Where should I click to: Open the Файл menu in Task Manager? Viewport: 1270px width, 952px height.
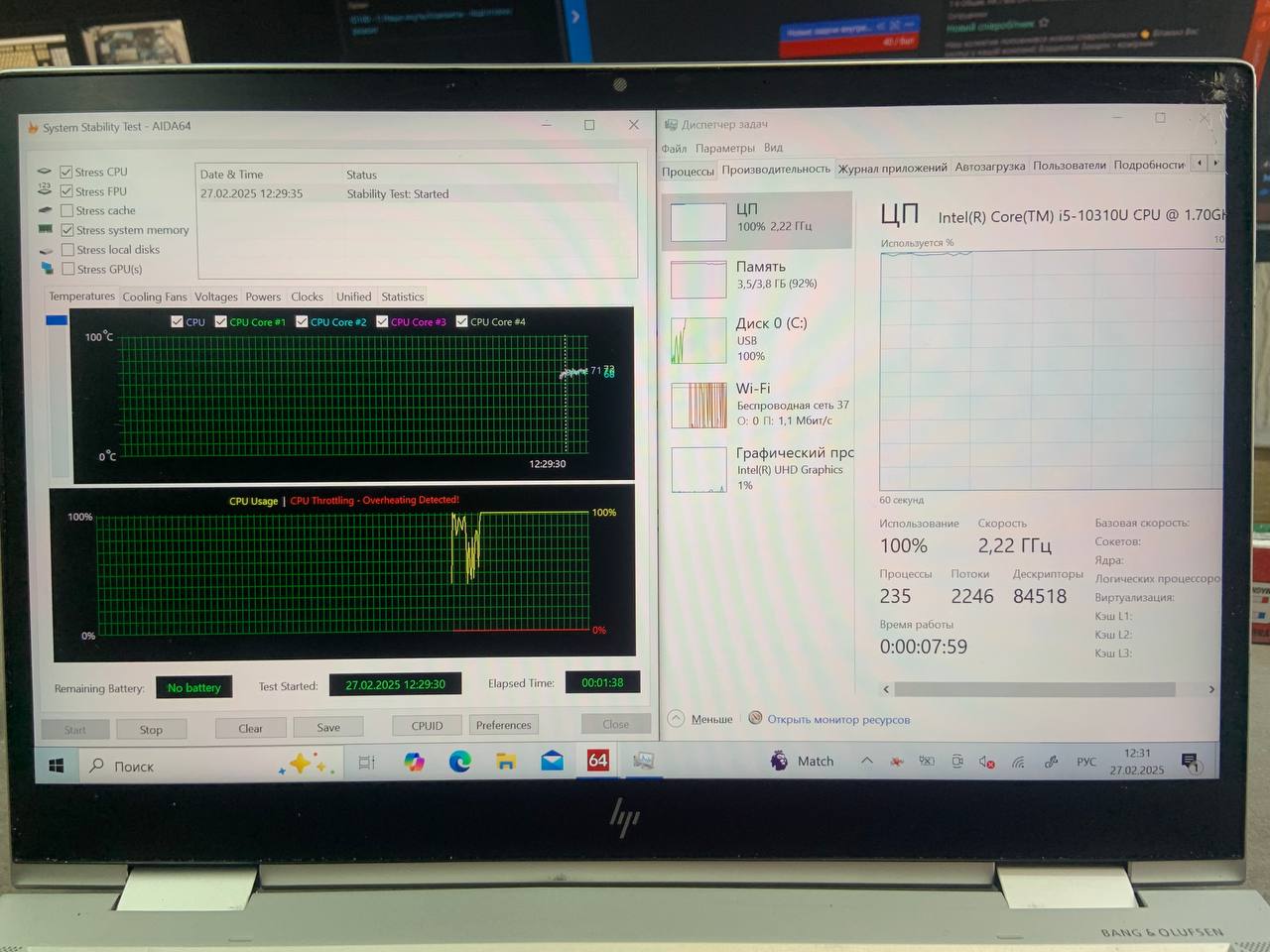click(x=674, y=149)
